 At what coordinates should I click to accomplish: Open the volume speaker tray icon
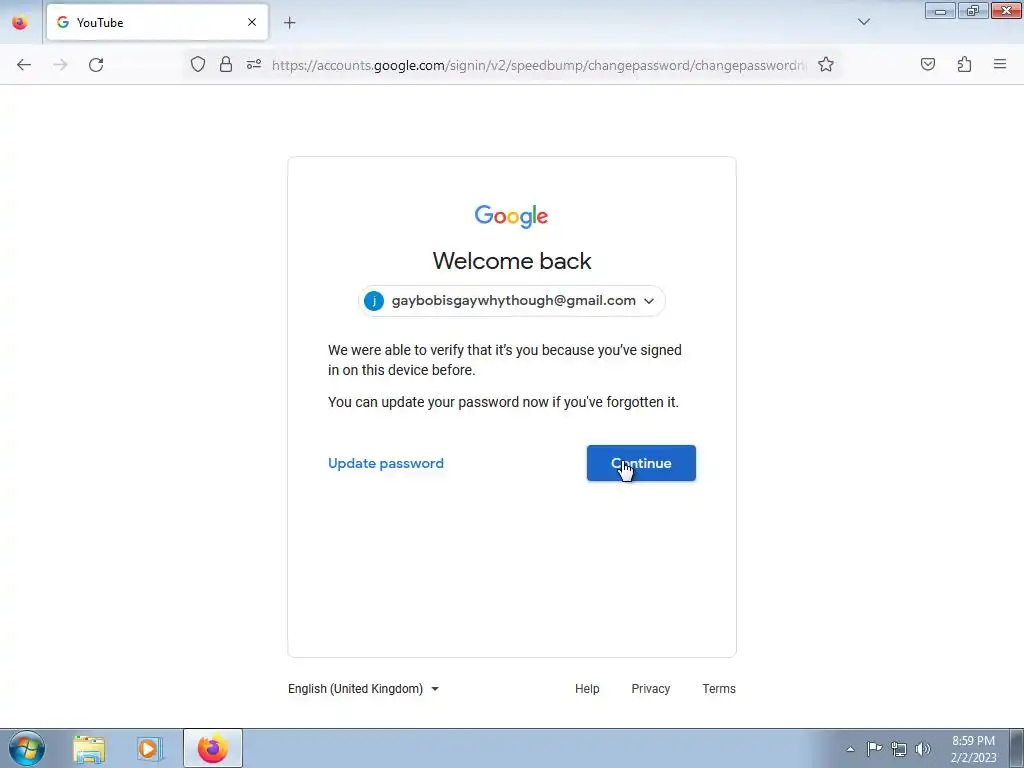(x=923, y=749)
